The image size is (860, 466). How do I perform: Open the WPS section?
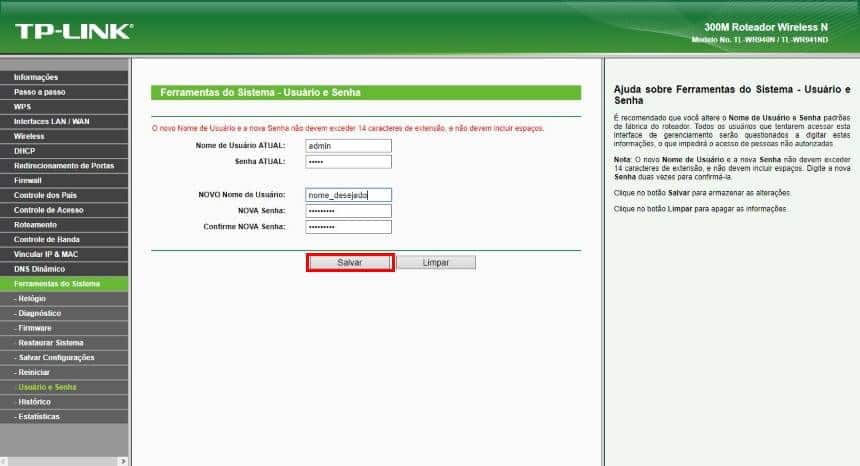[x=64, y=107]
